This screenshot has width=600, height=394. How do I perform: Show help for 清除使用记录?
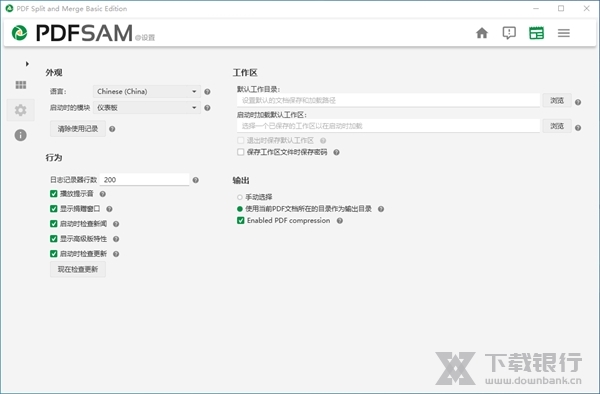tap(112, 129)
